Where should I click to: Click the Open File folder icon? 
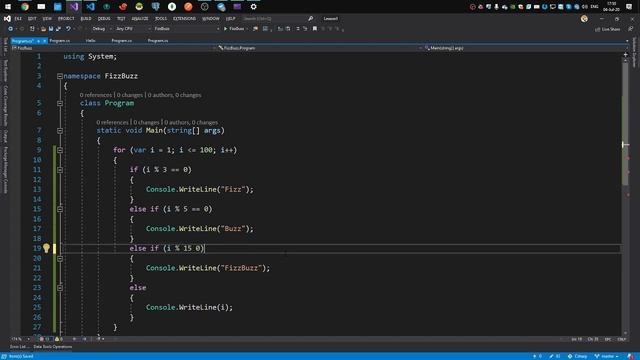point(43,29)
